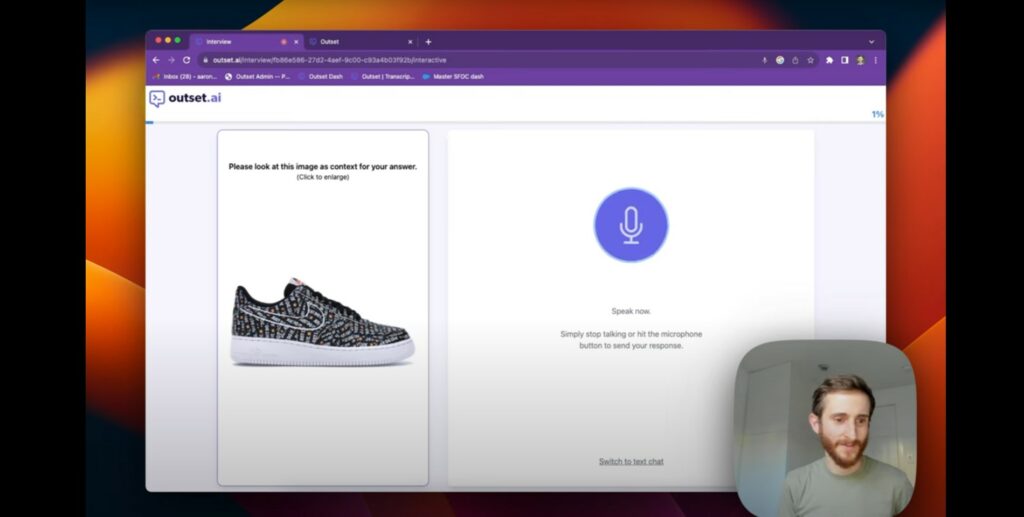Image resolution: width=1024 pixels, height=517 pixels.
Task: Click the outset.ai logo
Action: 185,98
